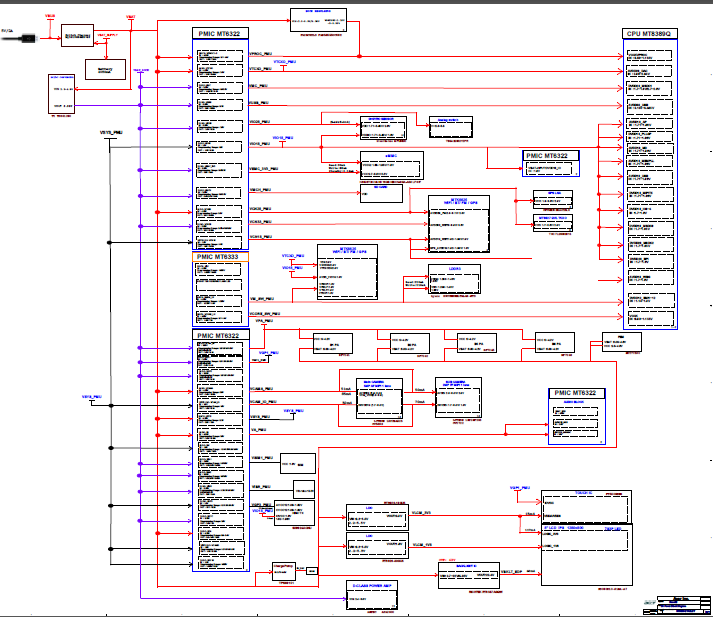
Task: Click the VCORE_SW_PMU rail label
Action: [265, 314]
